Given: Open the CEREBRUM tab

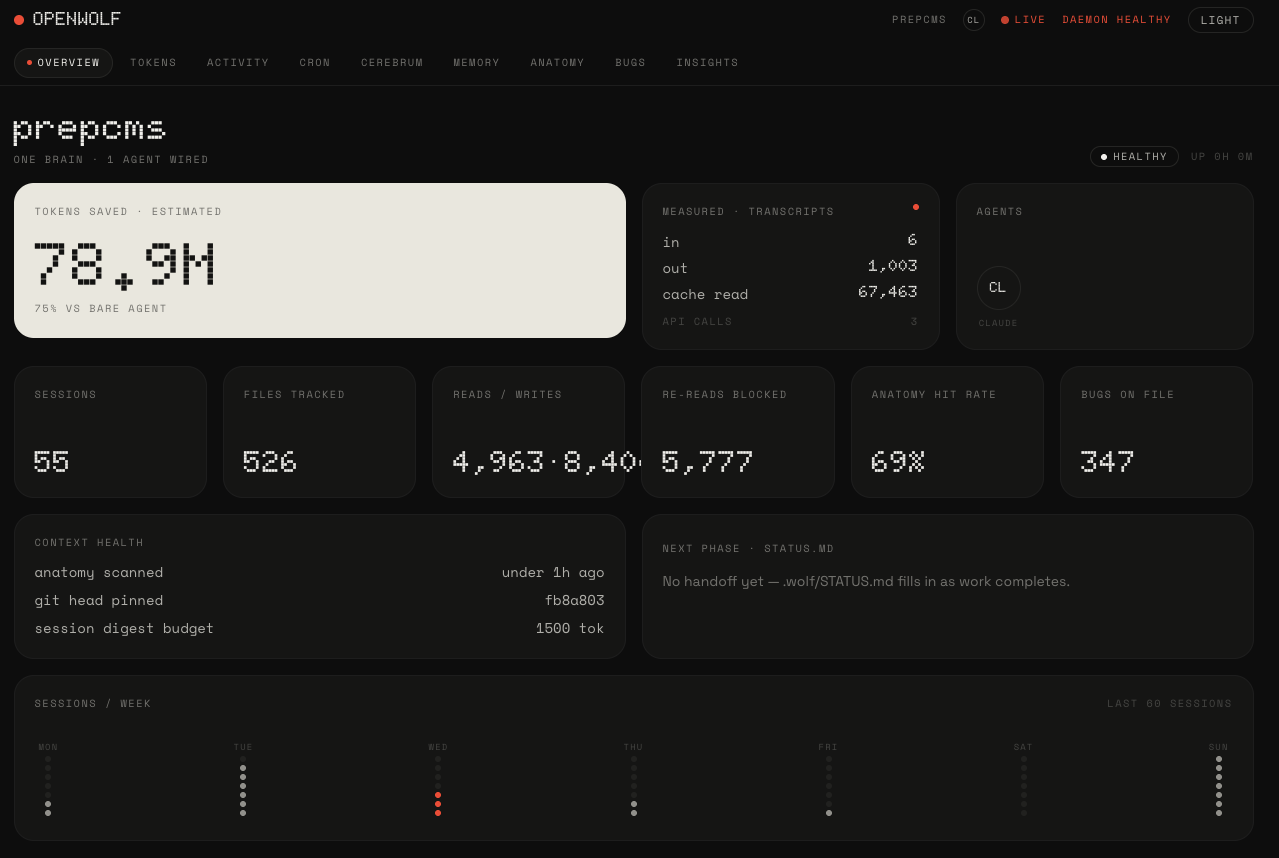Looking at the screenshot, I should pyautogui.click(x=392, y=63).
